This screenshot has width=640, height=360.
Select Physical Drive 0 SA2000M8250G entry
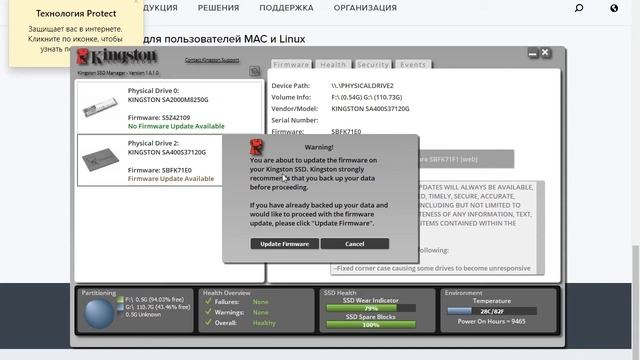click(170, 108)
